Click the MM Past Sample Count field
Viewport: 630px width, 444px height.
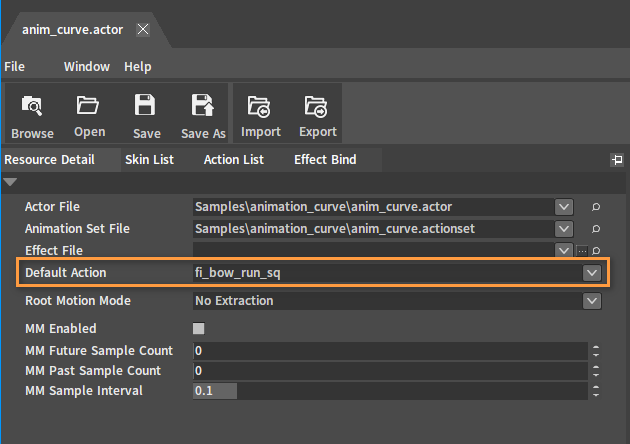pos(391,371)
